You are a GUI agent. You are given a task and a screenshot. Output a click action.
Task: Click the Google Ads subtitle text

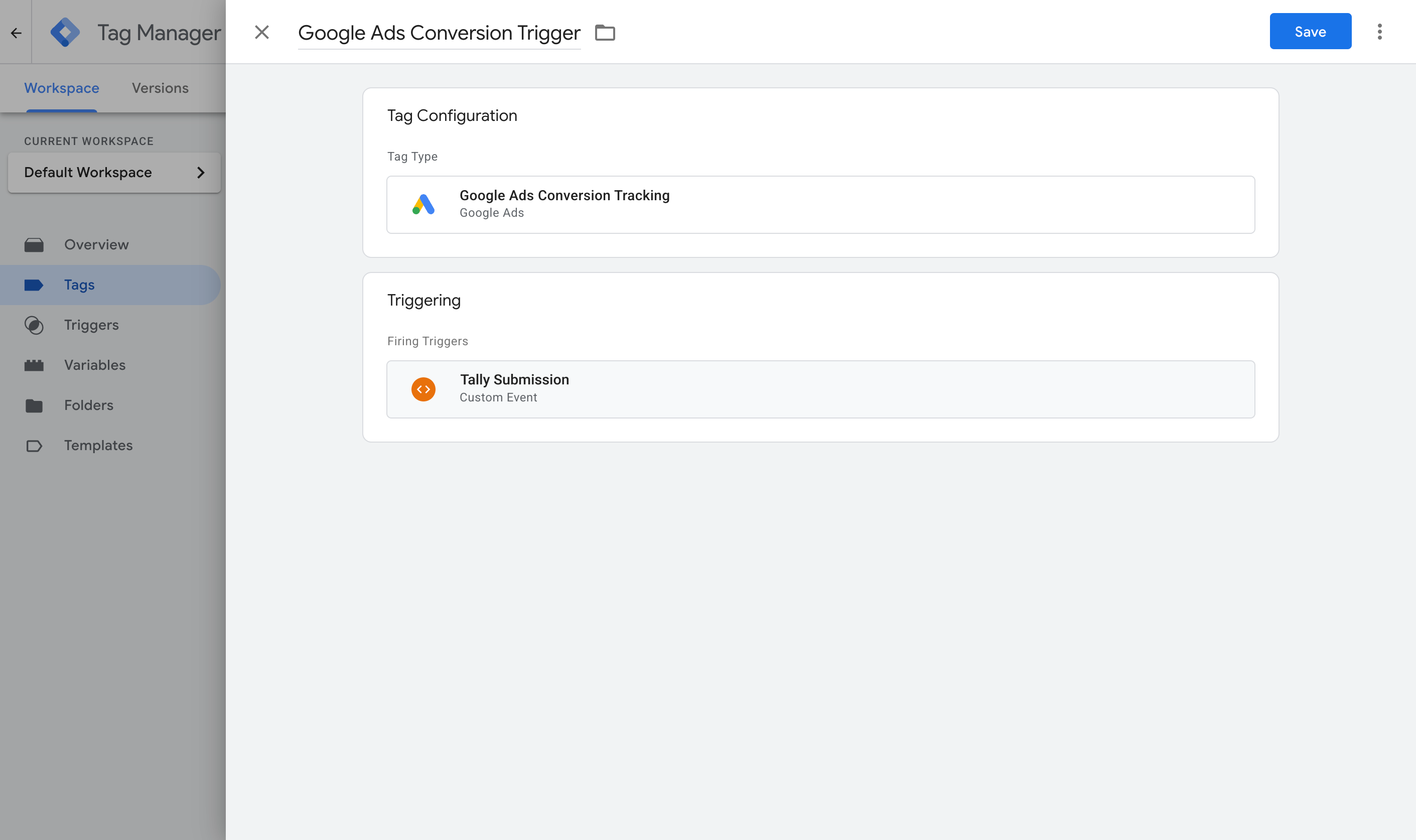pos(491,213)
